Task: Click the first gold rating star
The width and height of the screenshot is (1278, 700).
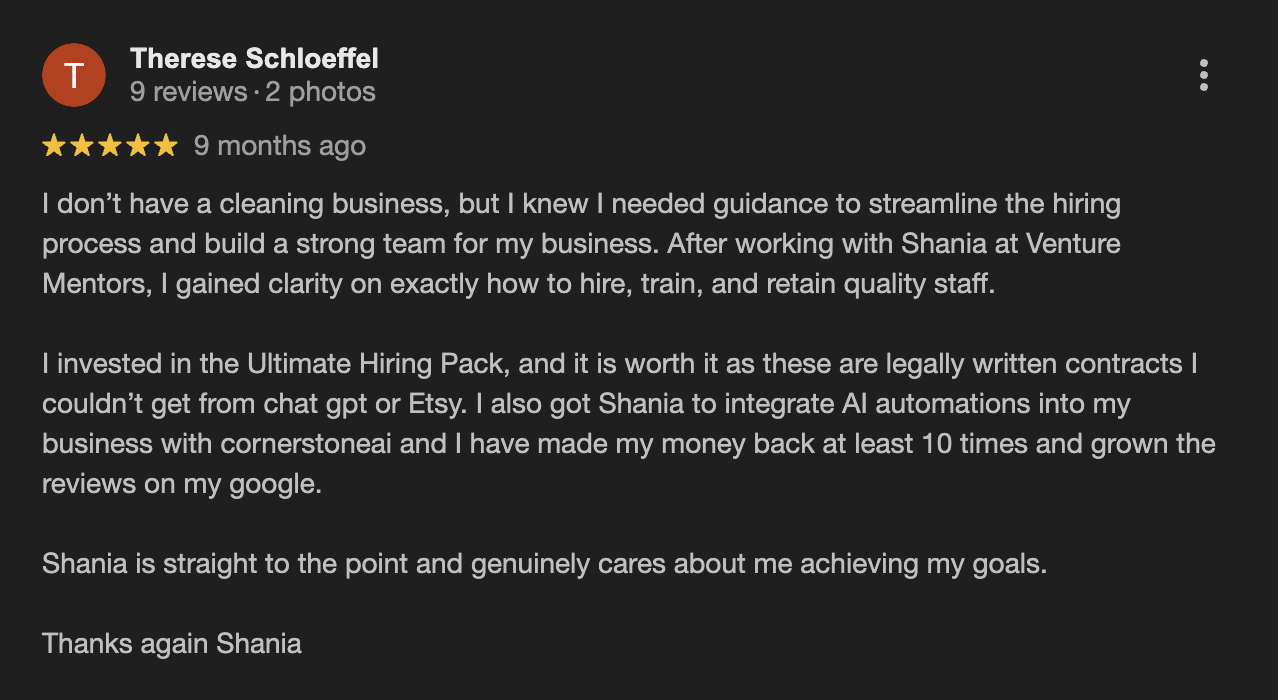Action: tap(54, 146)
